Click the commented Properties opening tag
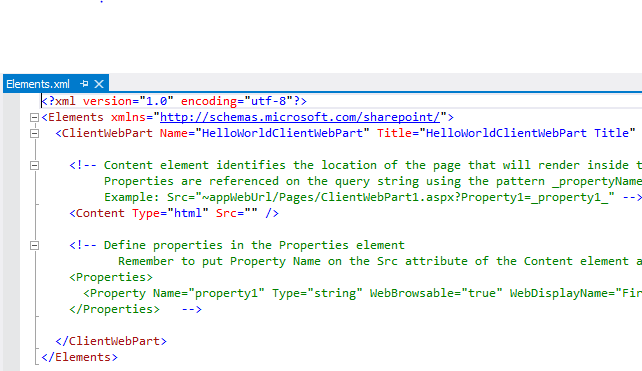Screen dimensions: 642x371 111,277
